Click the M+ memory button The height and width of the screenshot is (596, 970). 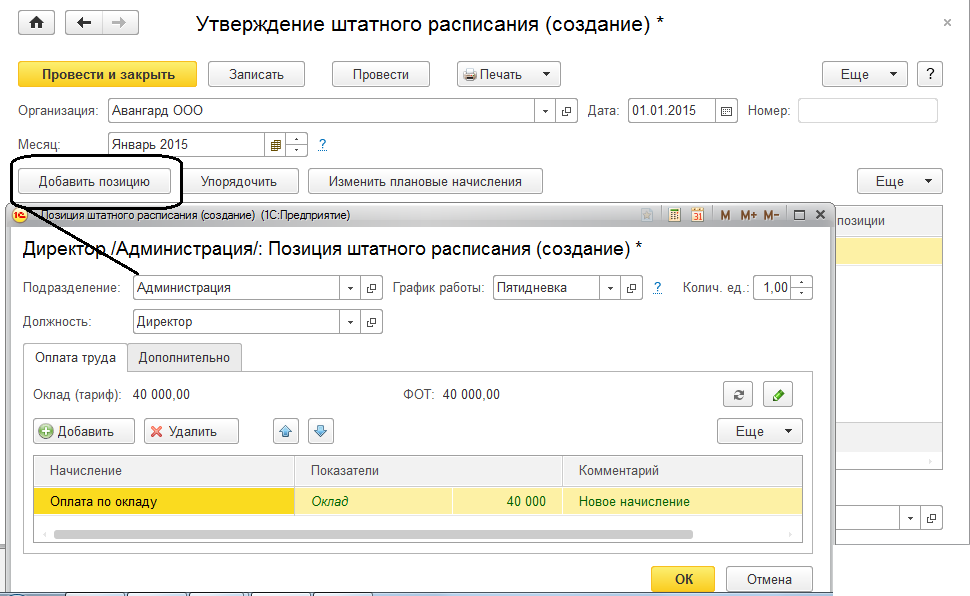point(748,215)
